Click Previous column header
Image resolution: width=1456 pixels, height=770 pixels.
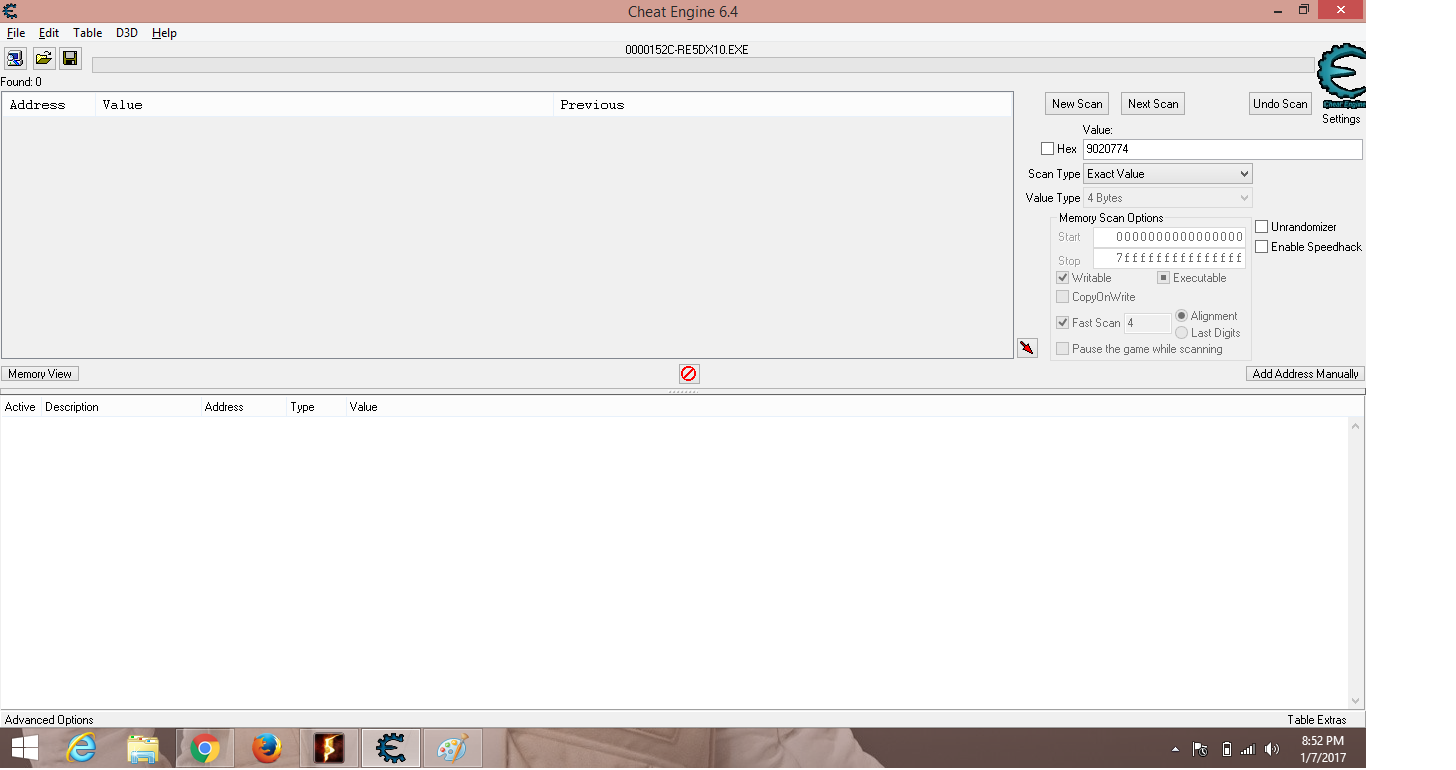(783, 105)
